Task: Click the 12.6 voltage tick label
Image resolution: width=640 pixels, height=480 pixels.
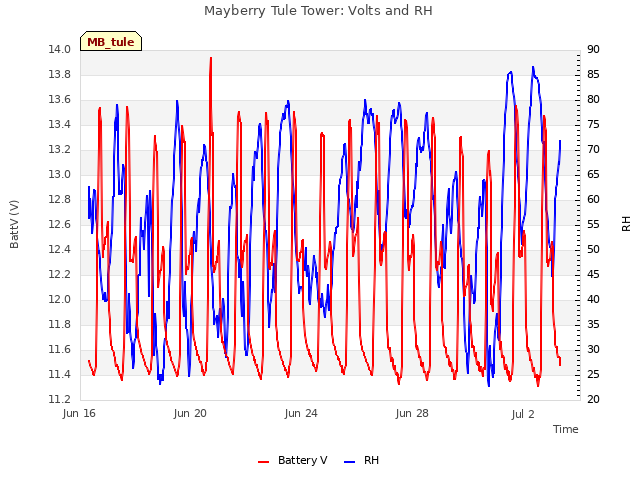Action: tap(60, 225)
